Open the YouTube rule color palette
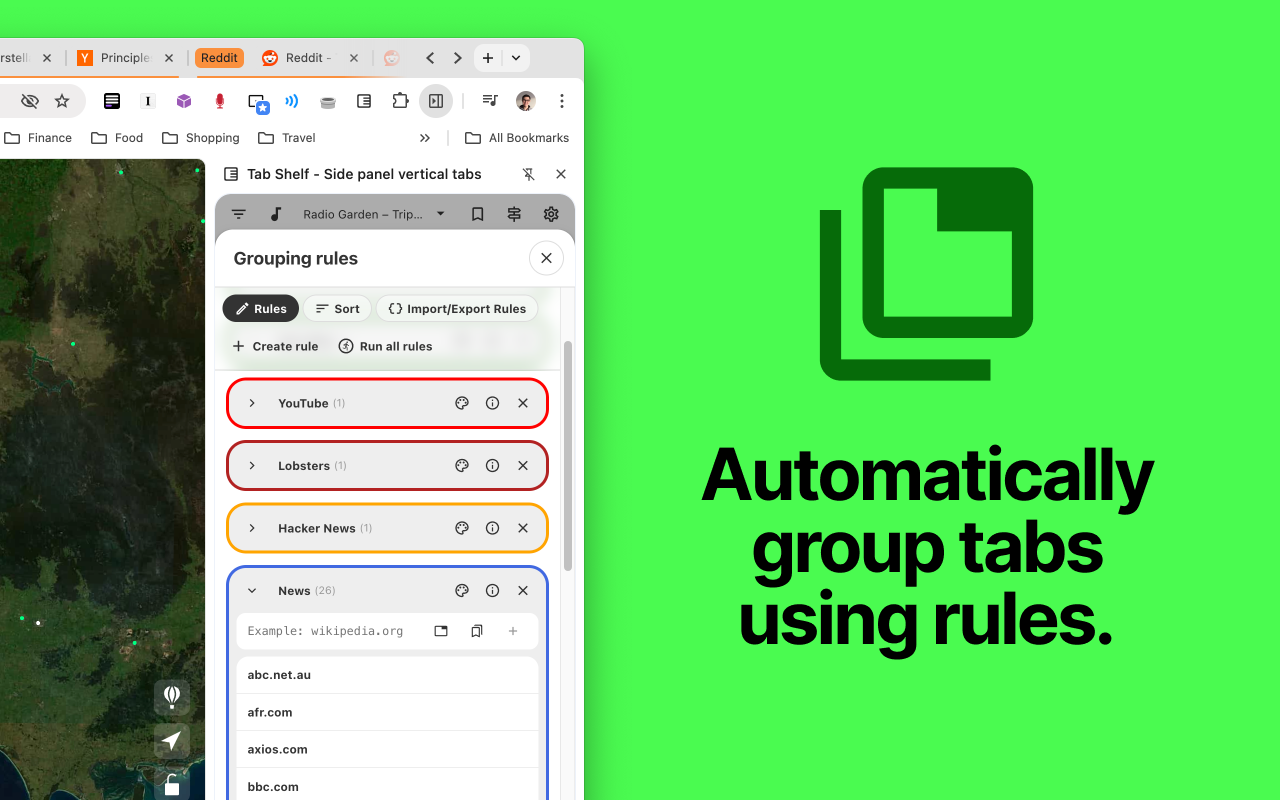This screenshot has width=1280, height=800. click(462, 403)
